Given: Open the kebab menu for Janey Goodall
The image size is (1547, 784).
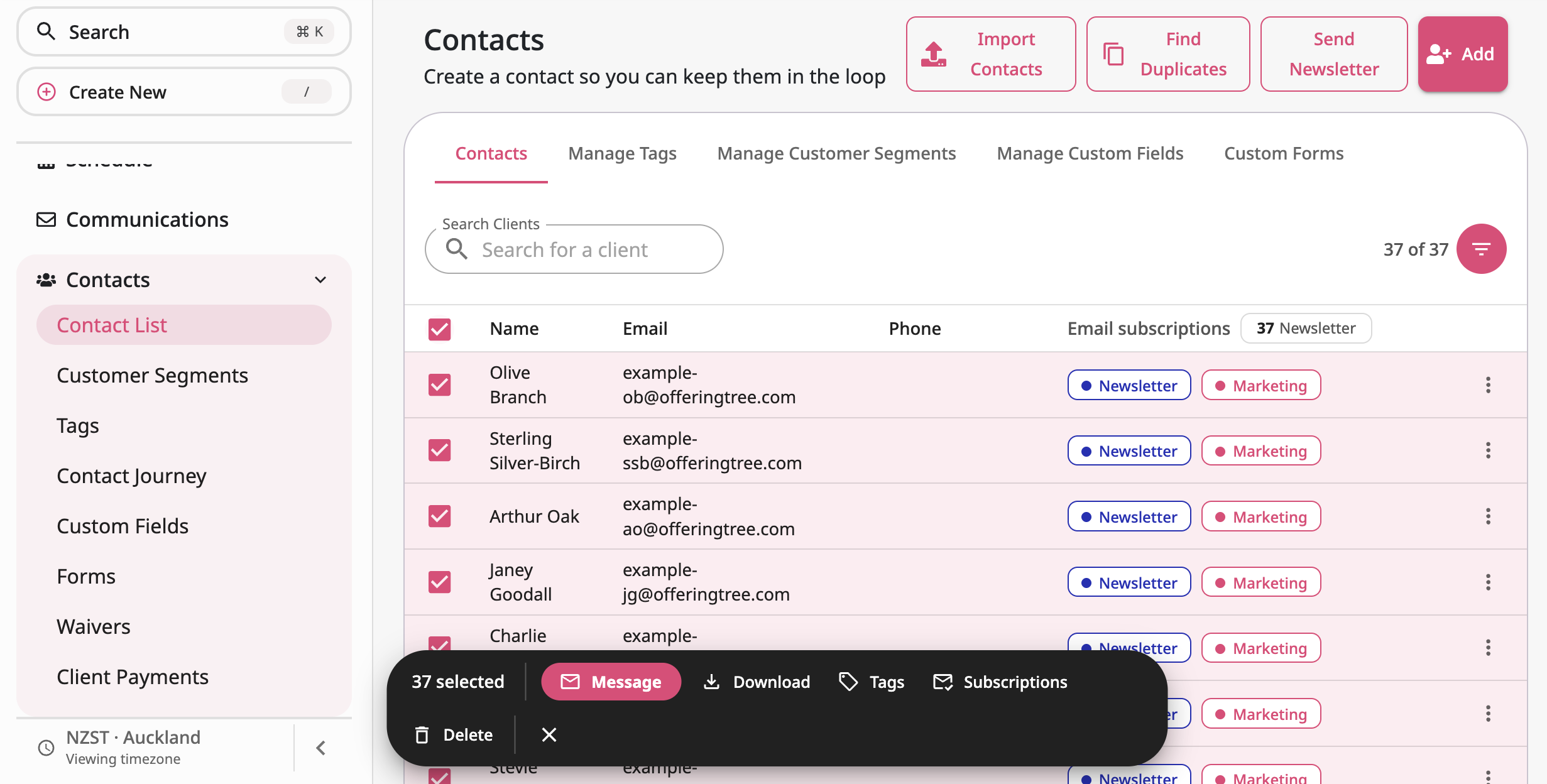Looking at the screenshot, I should 1488,582.
